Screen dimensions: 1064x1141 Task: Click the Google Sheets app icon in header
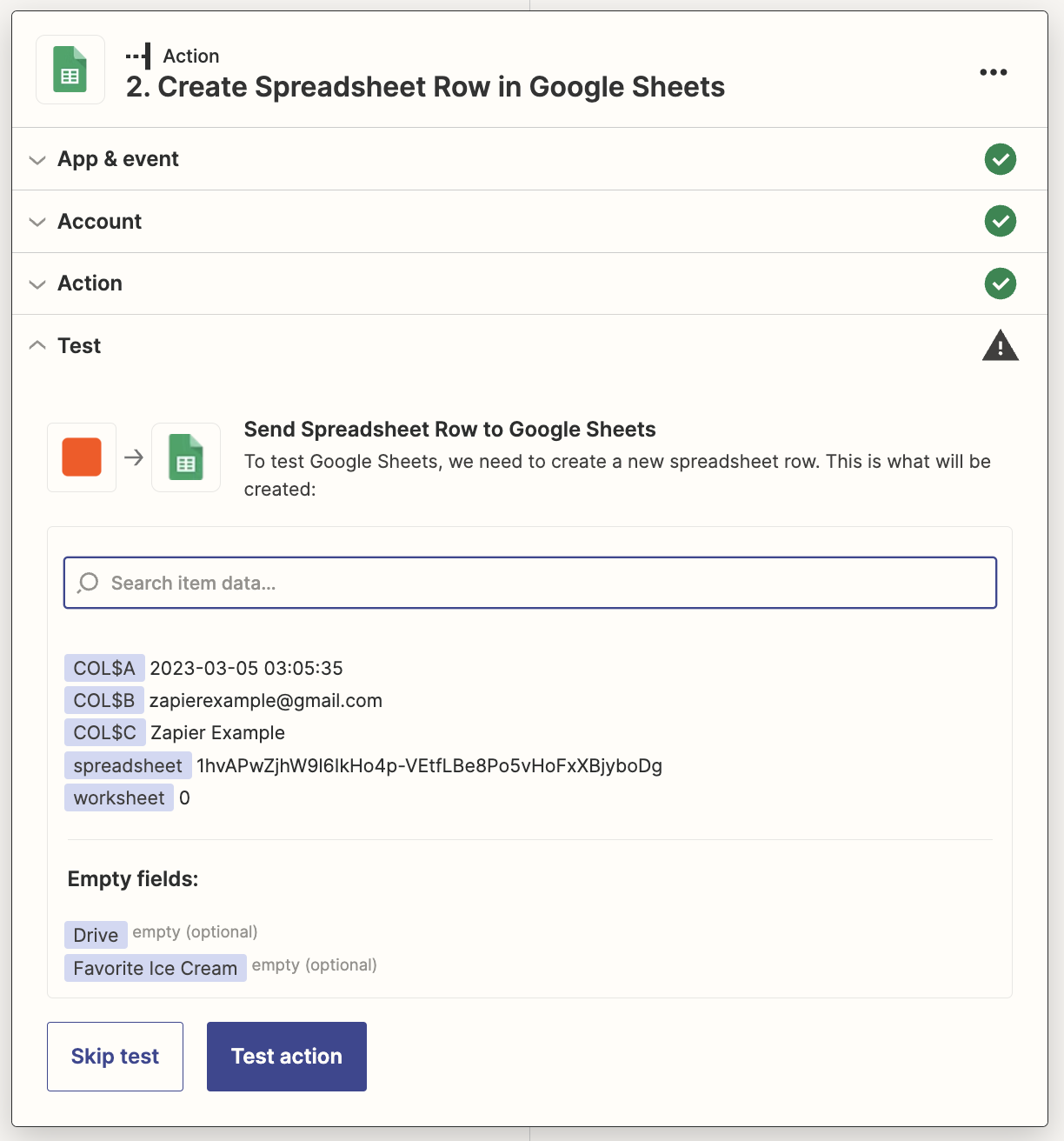70,70
